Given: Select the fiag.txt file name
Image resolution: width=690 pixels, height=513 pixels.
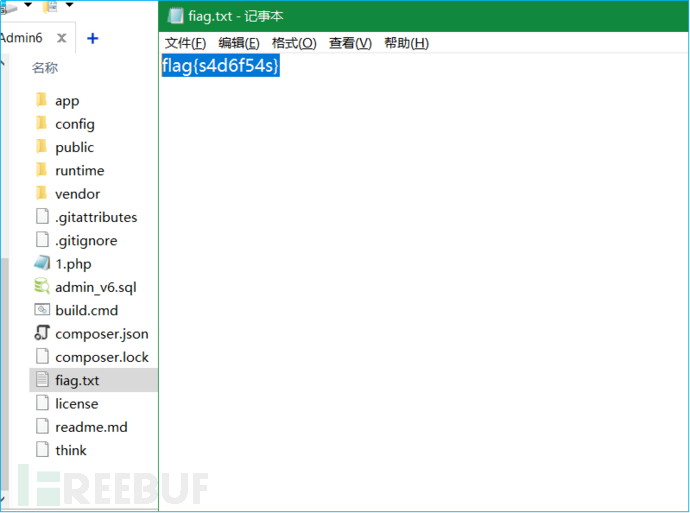Looking at the screenshot, I should click(77, 381).
